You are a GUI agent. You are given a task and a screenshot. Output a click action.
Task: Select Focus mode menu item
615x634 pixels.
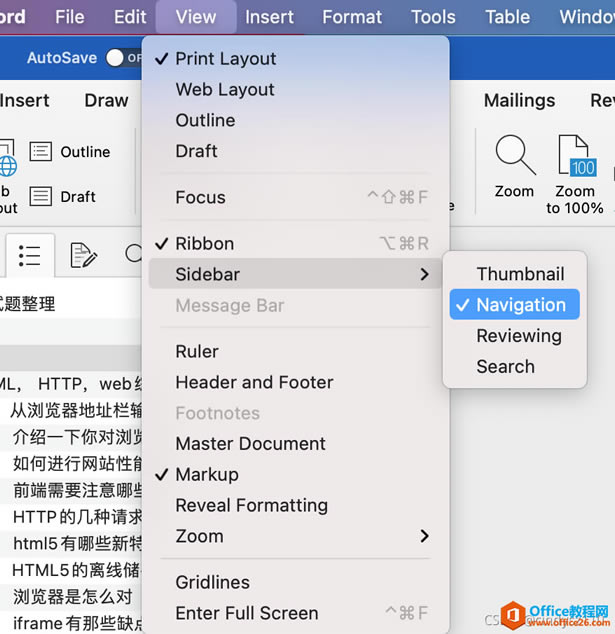click(295, 198)
